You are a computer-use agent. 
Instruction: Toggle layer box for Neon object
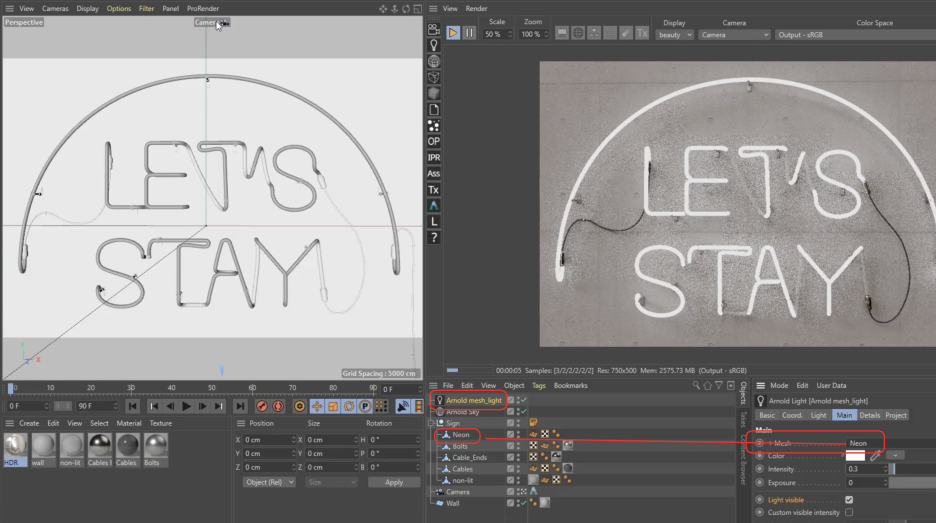point(510,435)
